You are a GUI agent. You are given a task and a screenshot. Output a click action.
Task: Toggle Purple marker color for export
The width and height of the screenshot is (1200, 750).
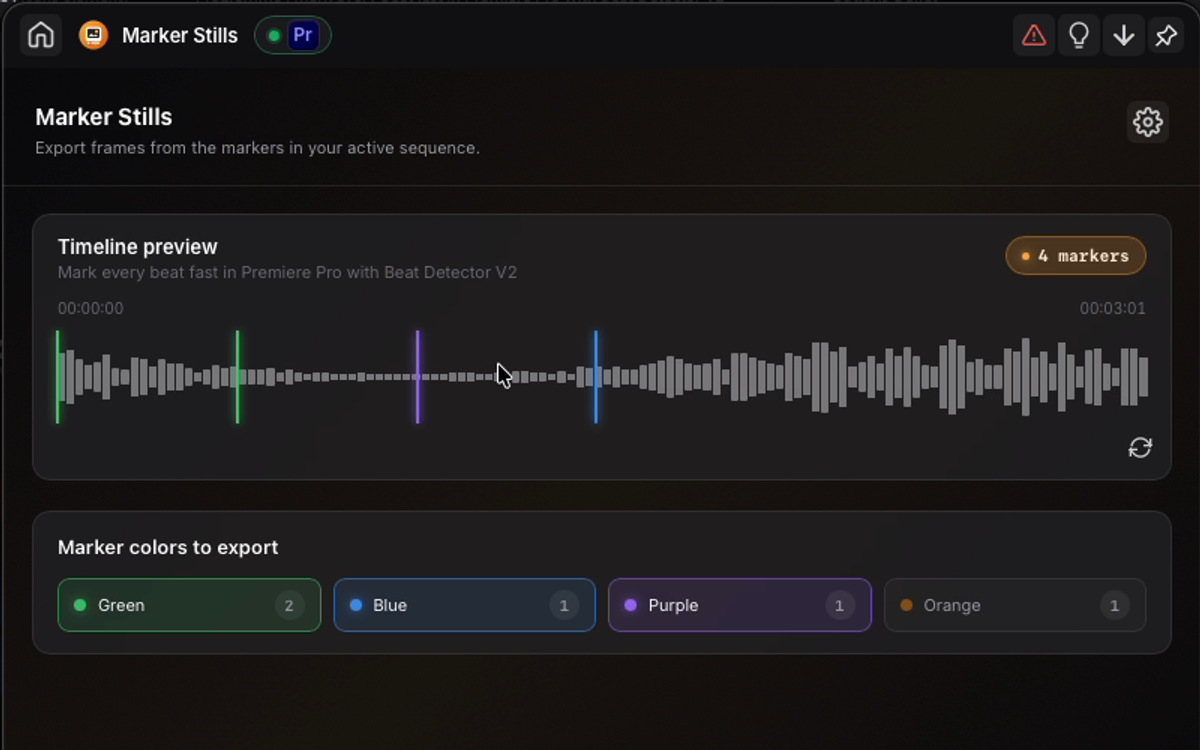(739, 605)
